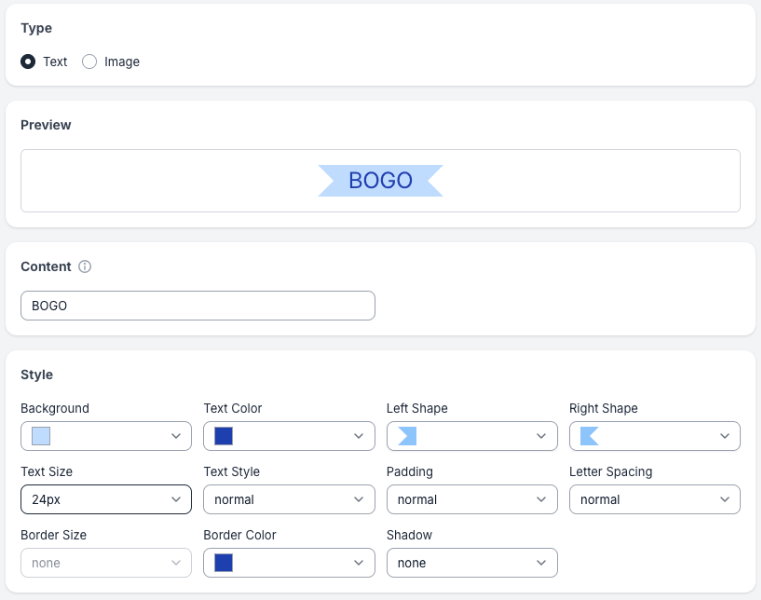Click the disabled Border Size dropdown
This screenshot has height=600, width=761.
coord(105,563)
